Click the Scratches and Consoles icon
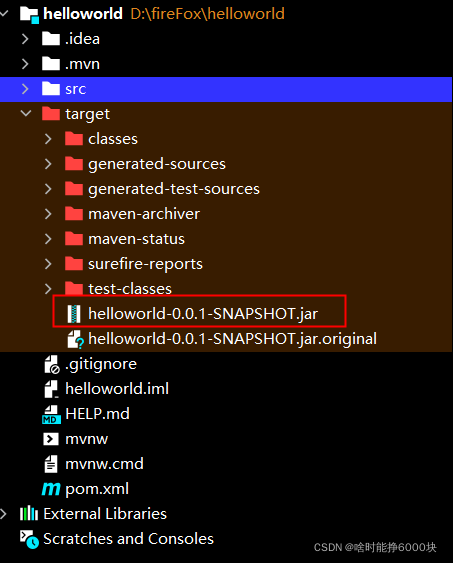The height and width of the screenshot is (563, 453). [x=29, y=539]
